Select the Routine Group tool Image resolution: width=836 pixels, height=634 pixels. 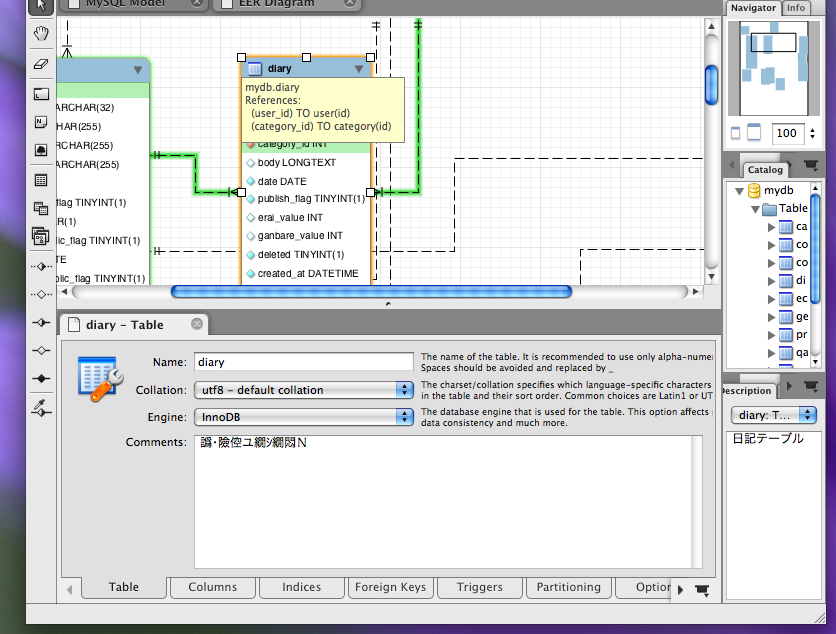pos(40,237)
